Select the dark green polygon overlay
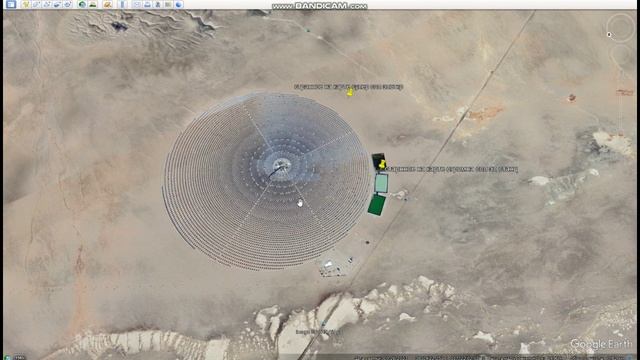The height and width of the screenshot is (360, 640). coord(376,204)
